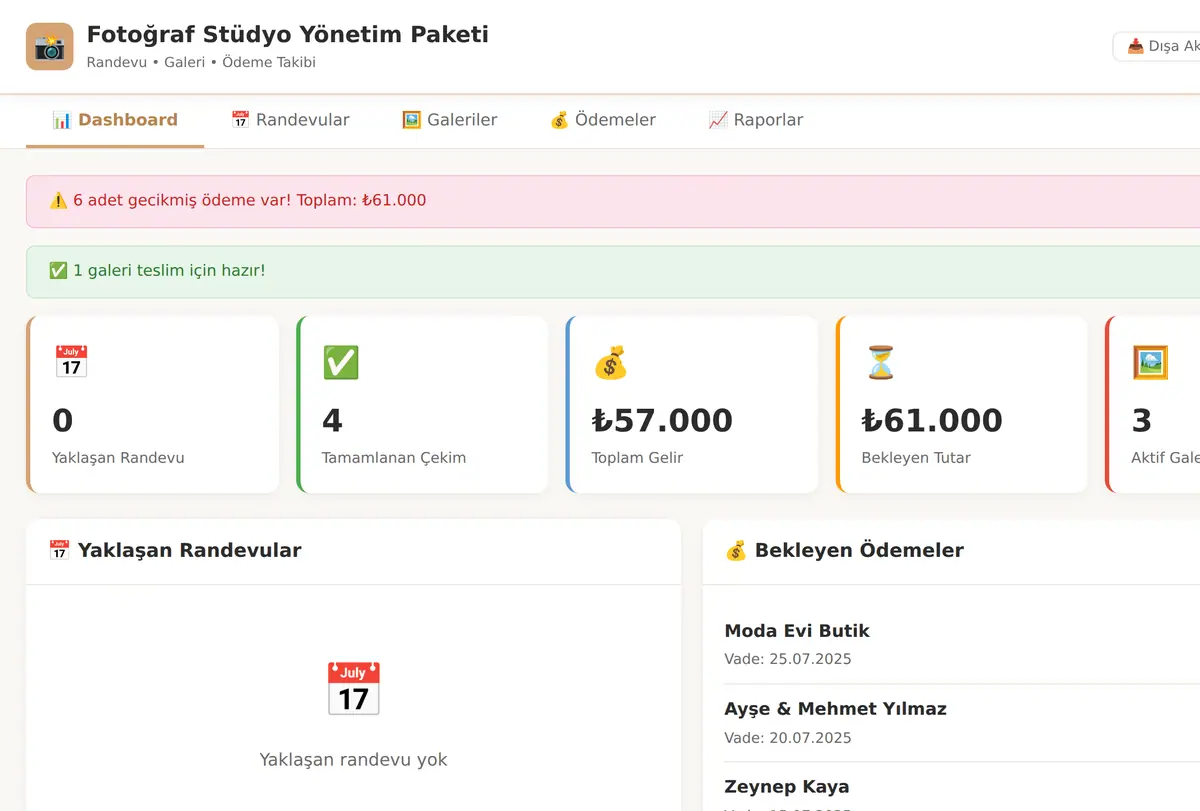Click the 'Tamamlanan Çekim' card label

coord(394,458)
